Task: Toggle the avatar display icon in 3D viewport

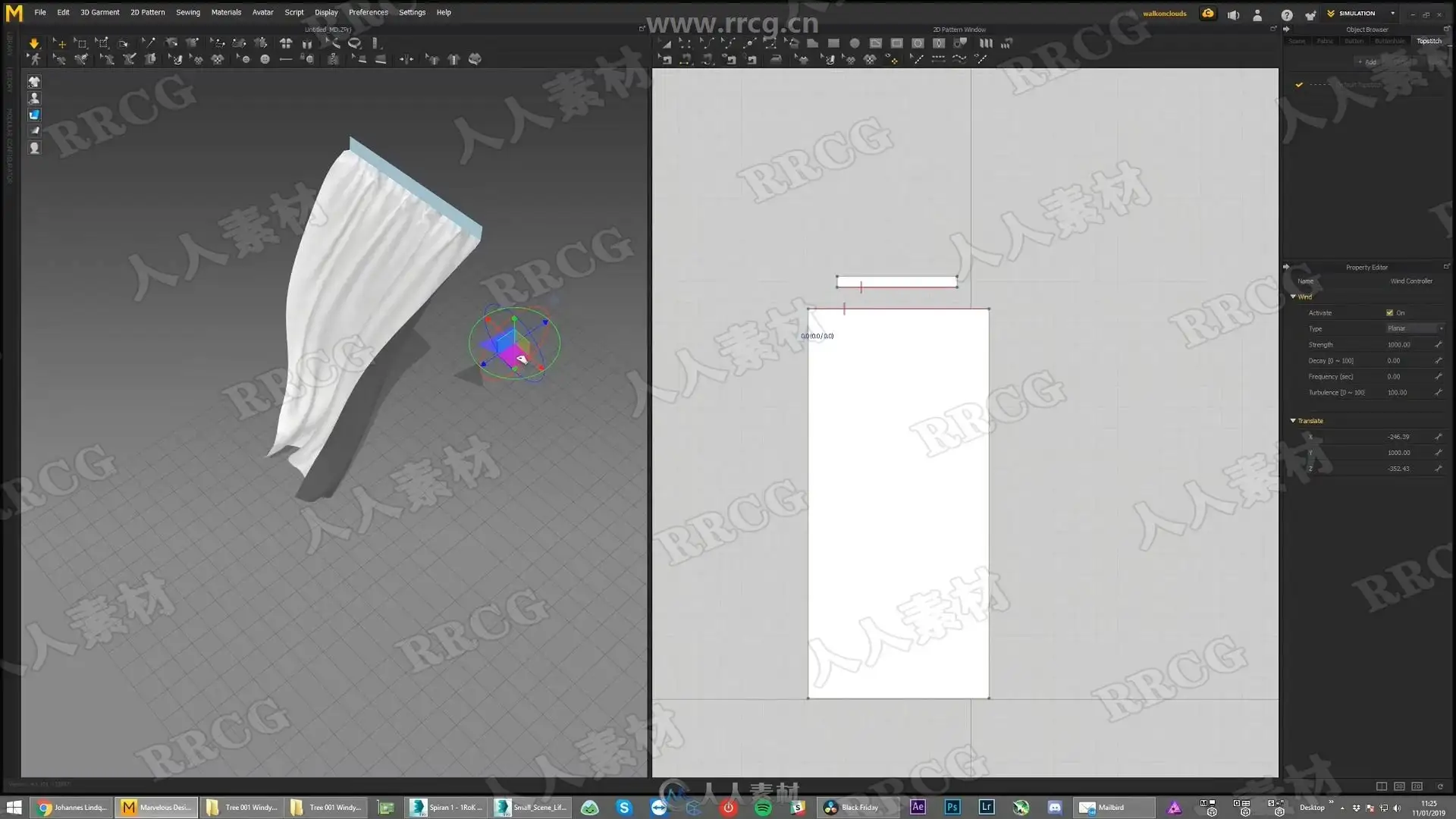Action: click(x=34, y=99)
